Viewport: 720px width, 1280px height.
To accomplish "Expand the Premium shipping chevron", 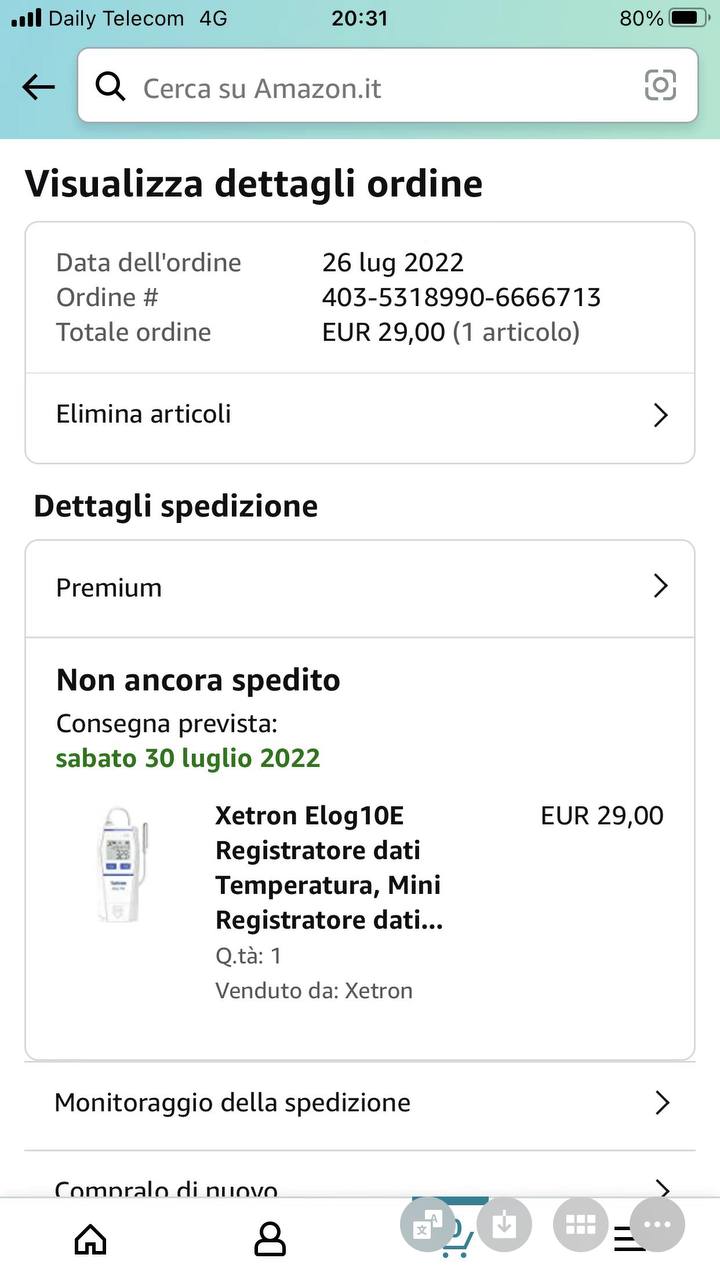I will pos(660,586).
